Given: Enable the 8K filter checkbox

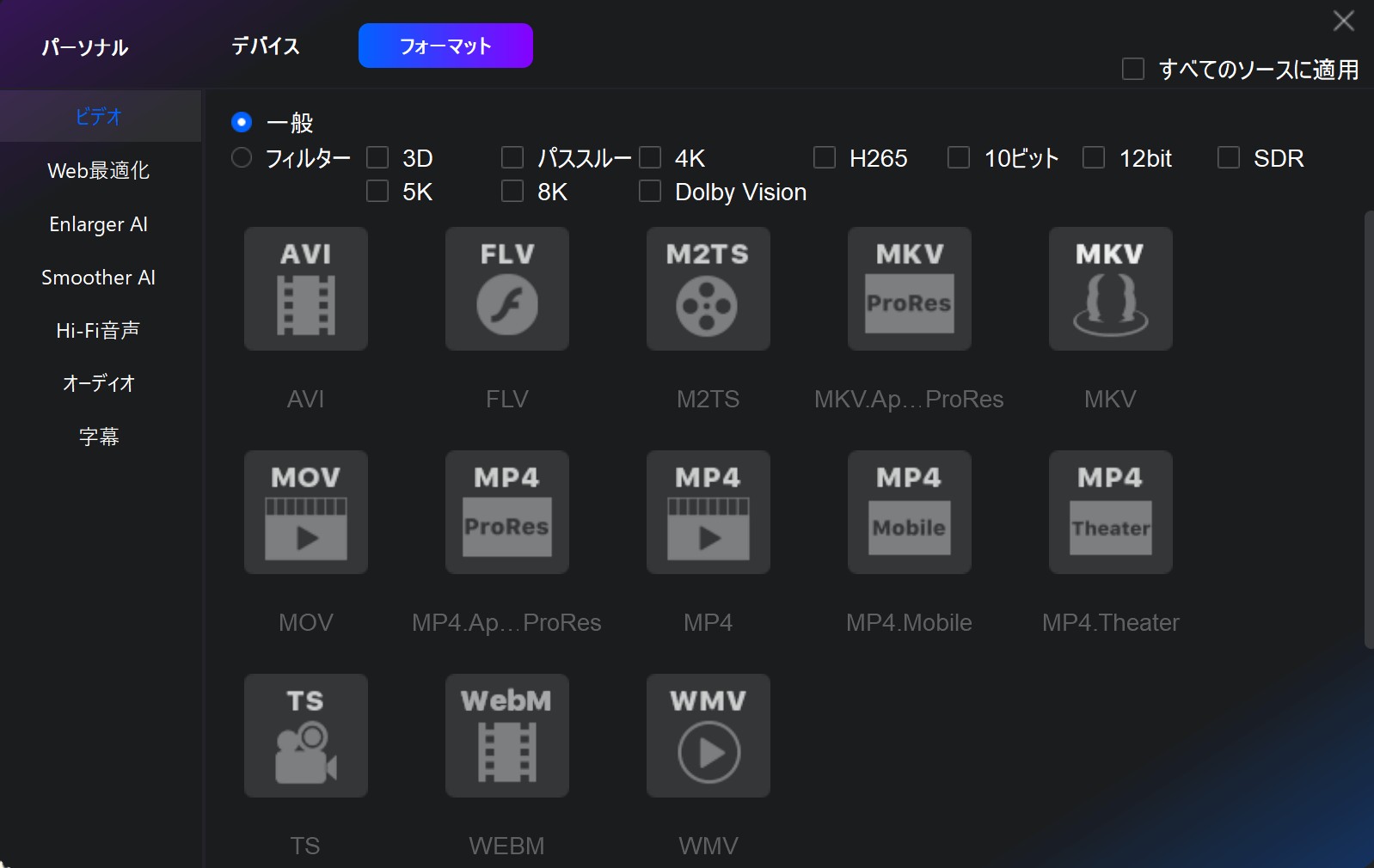Looking at the screenshot, I should click(512, 191).
